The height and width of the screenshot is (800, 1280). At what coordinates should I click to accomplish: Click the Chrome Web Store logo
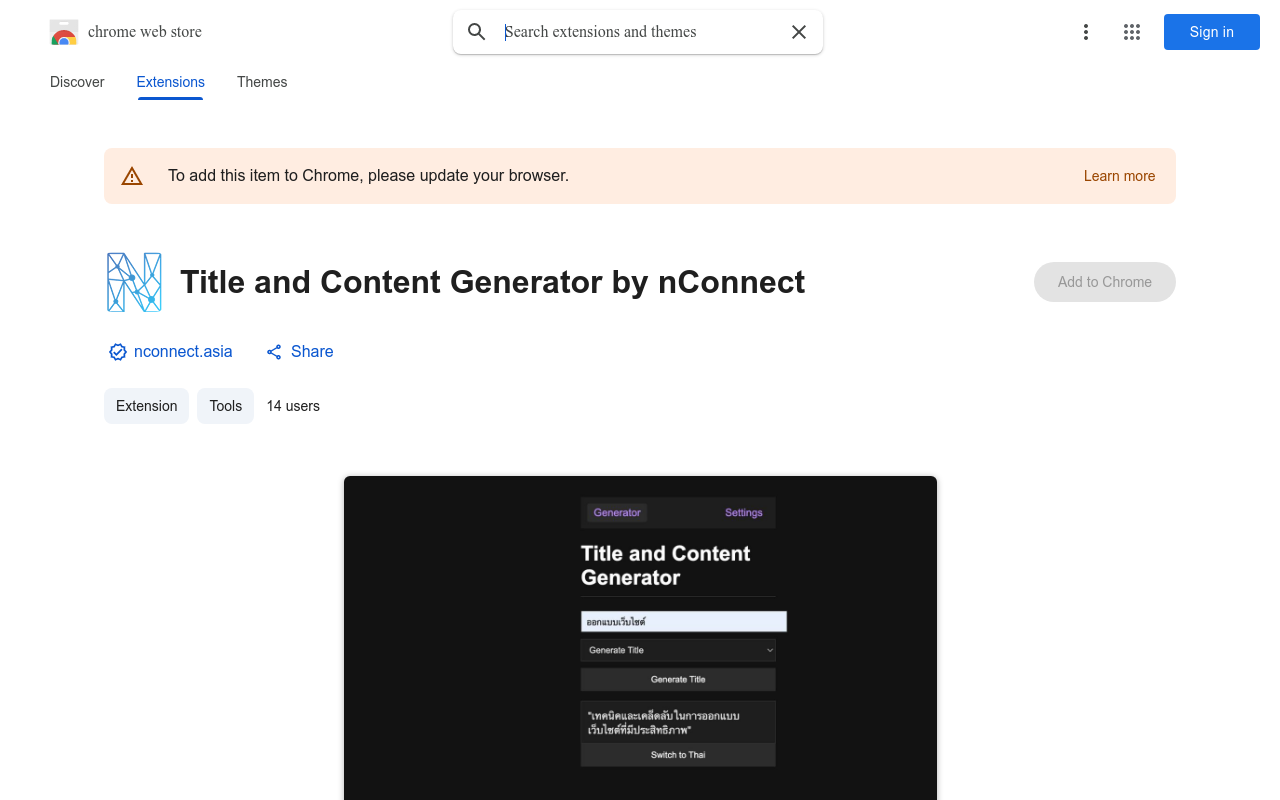64,32
